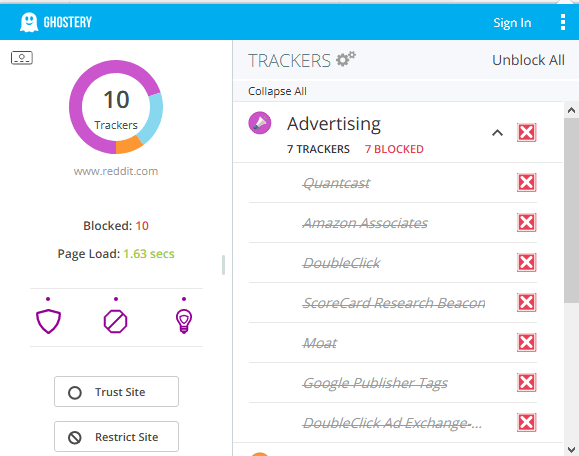Click the scrollbar down arrow

point(571,449)
